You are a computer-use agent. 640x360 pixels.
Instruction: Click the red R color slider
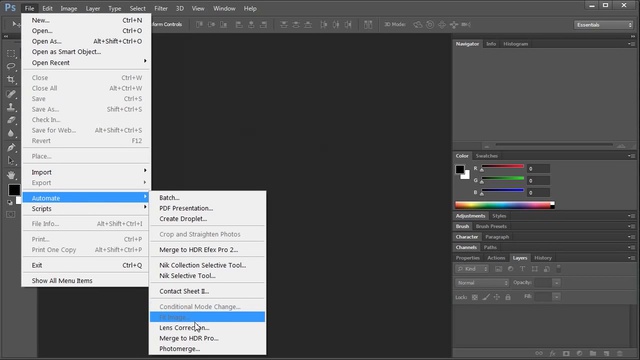click(502, 167)
